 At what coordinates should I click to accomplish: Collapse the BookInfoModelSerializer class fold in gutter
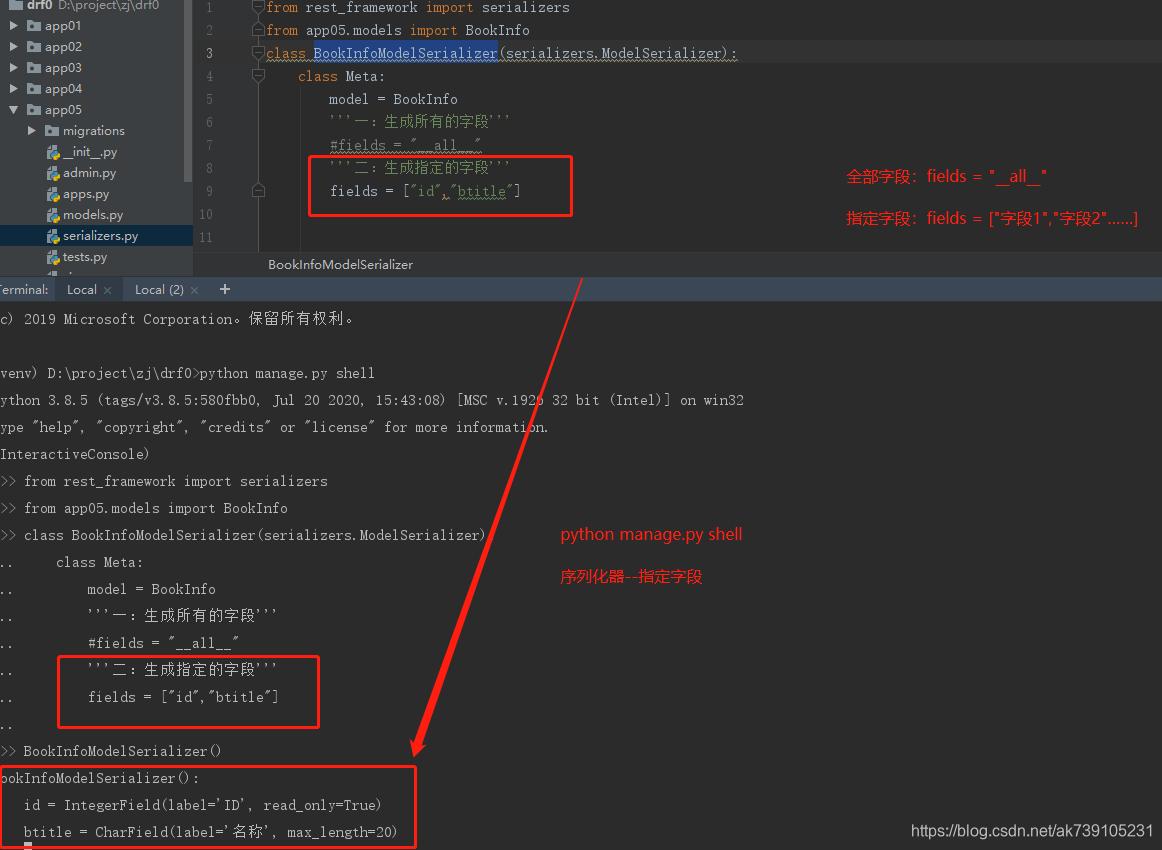pyautogui.click(x=258, y=52)
